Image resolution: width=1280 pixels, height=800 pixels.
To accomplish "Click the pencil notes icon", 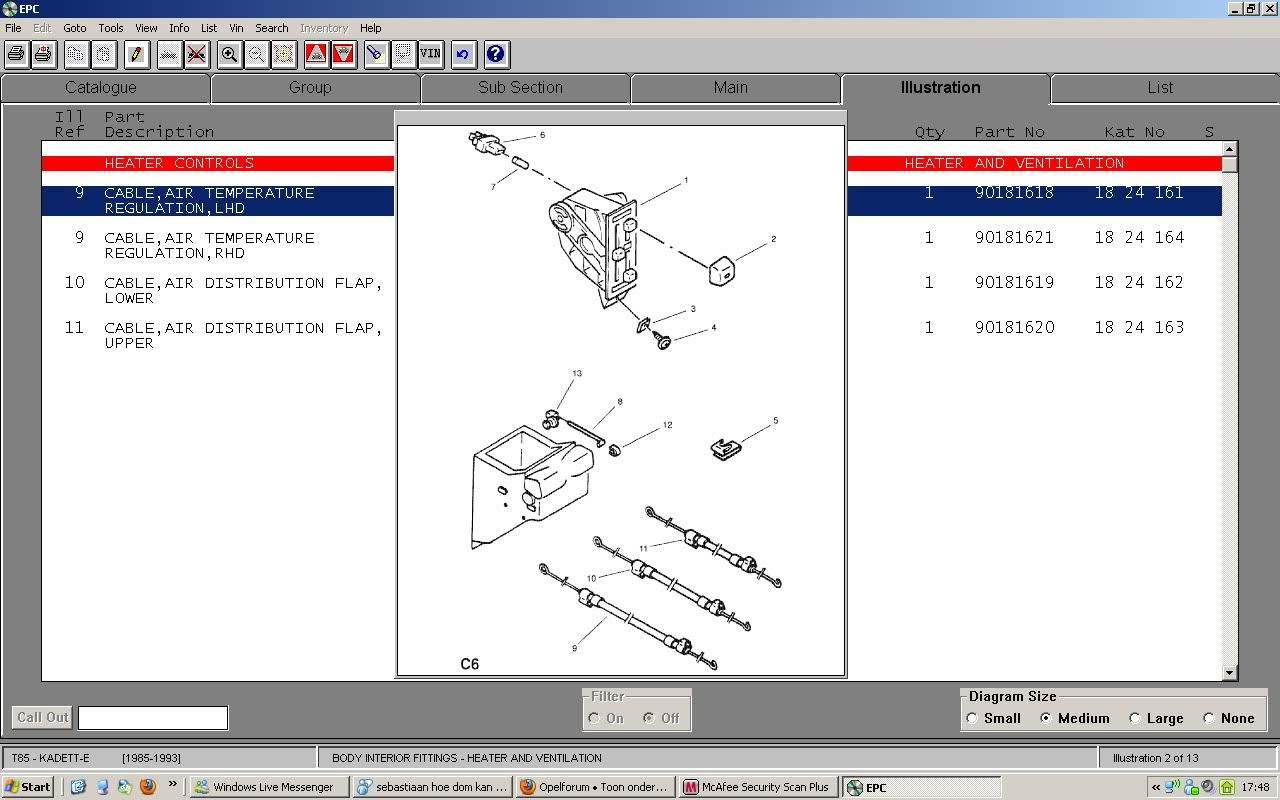I will tap(136, 54).
